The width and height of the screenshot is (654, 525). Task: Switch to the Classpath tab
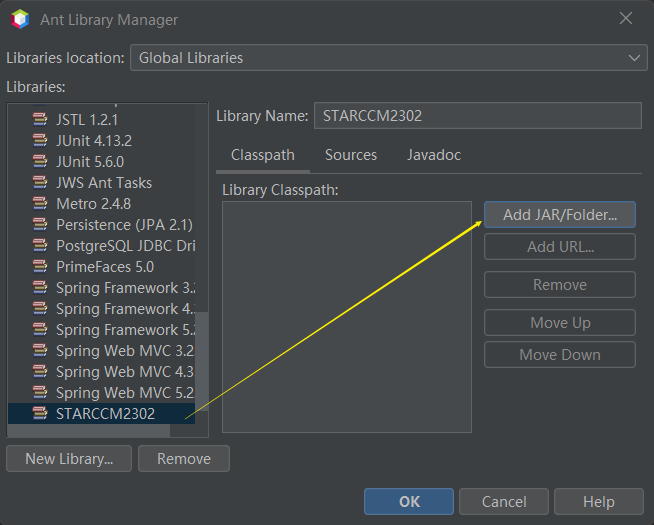point(263,155)
